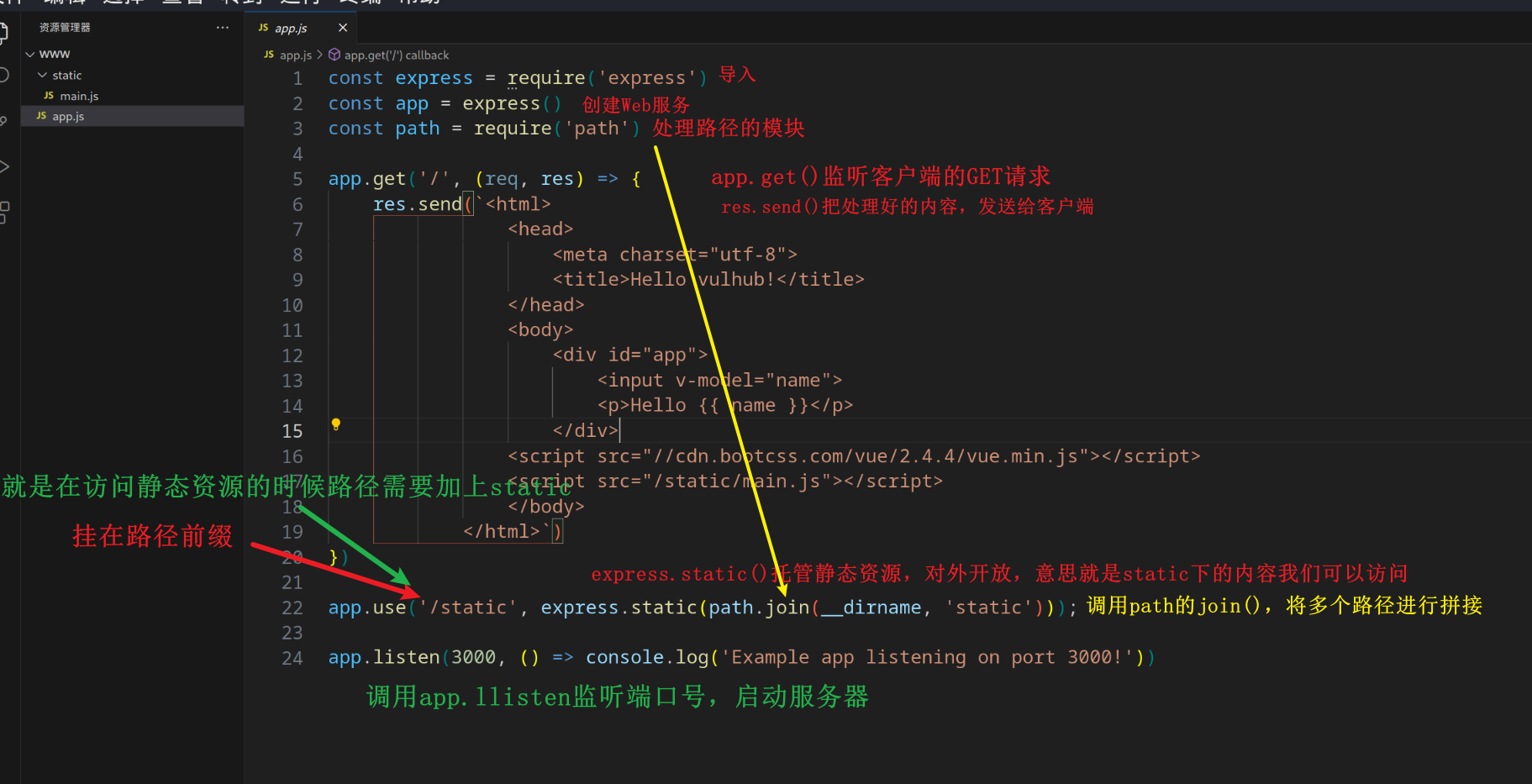Click the 资源管理器 panel title
The width and height of the screenshot is (1532, 784).
click(65, 28)
